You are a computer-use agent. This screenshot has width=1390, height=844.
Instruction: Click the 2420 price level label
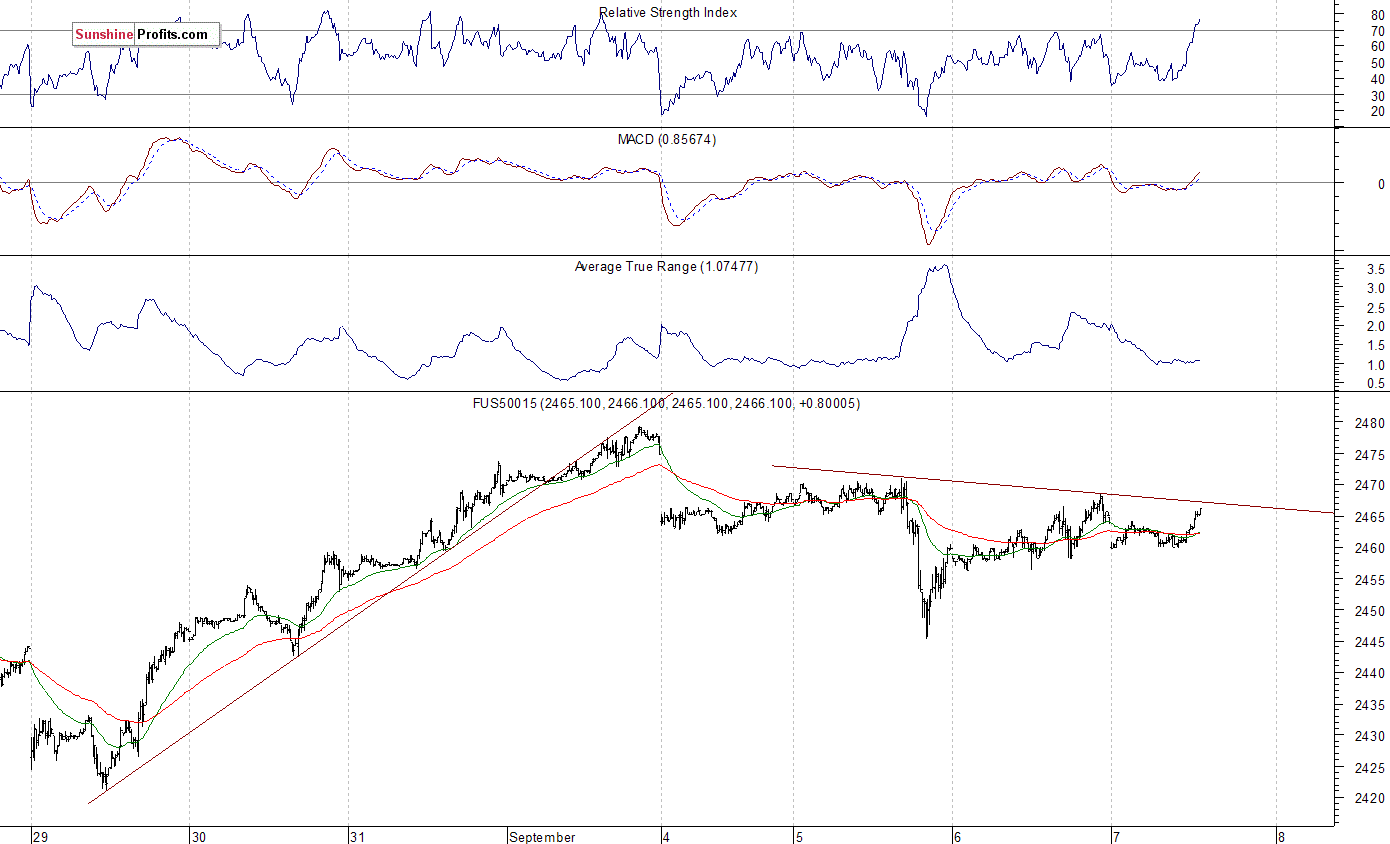pyautogui.click(x=1371, y=800)
